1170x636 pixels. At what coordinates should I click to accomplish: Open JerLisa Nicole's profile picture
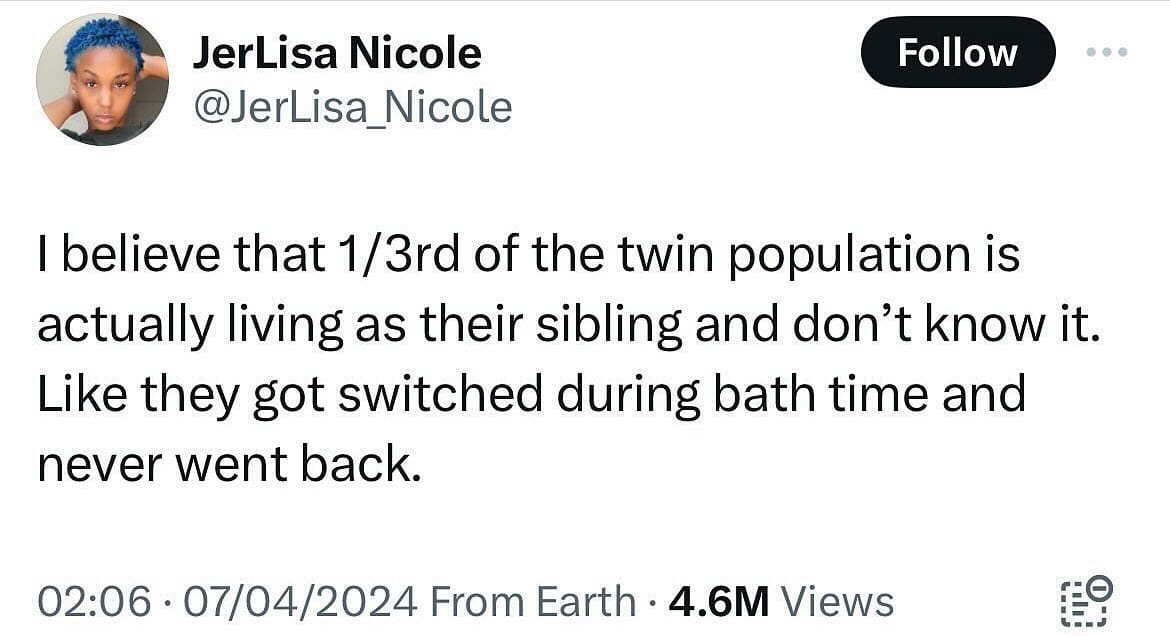point(102,80)
